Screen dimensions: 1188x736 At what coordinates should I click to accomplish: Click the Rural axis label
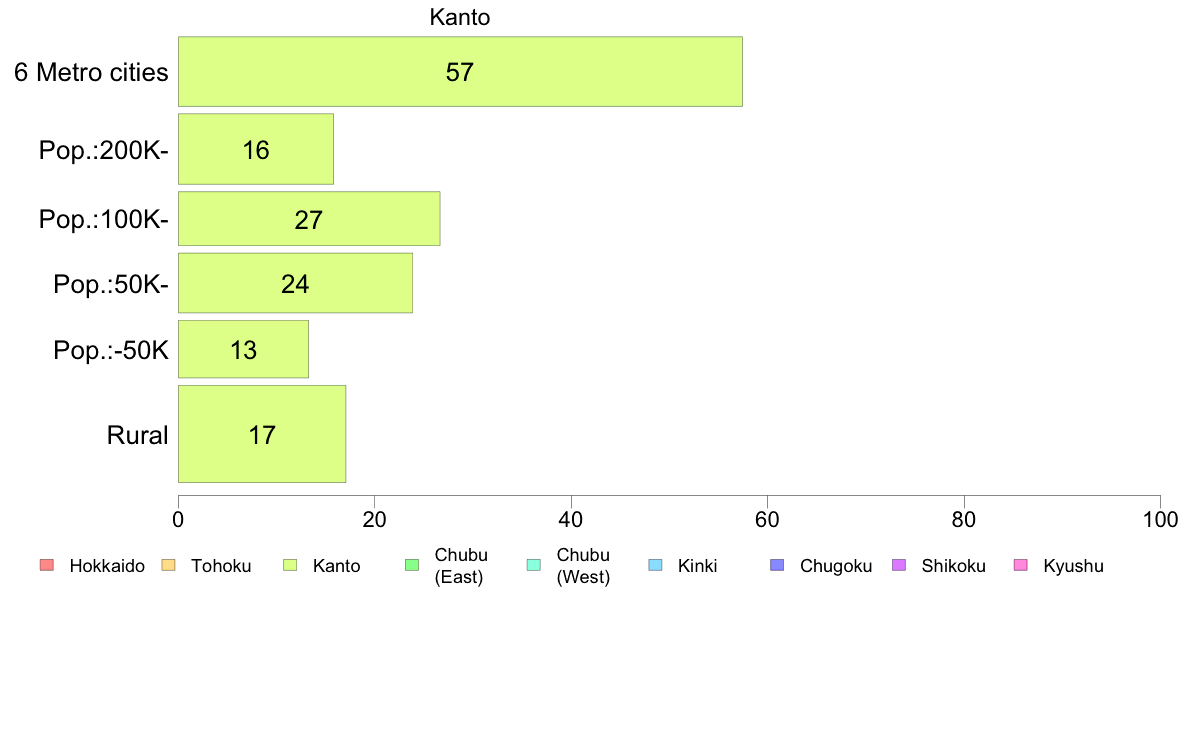137,435
